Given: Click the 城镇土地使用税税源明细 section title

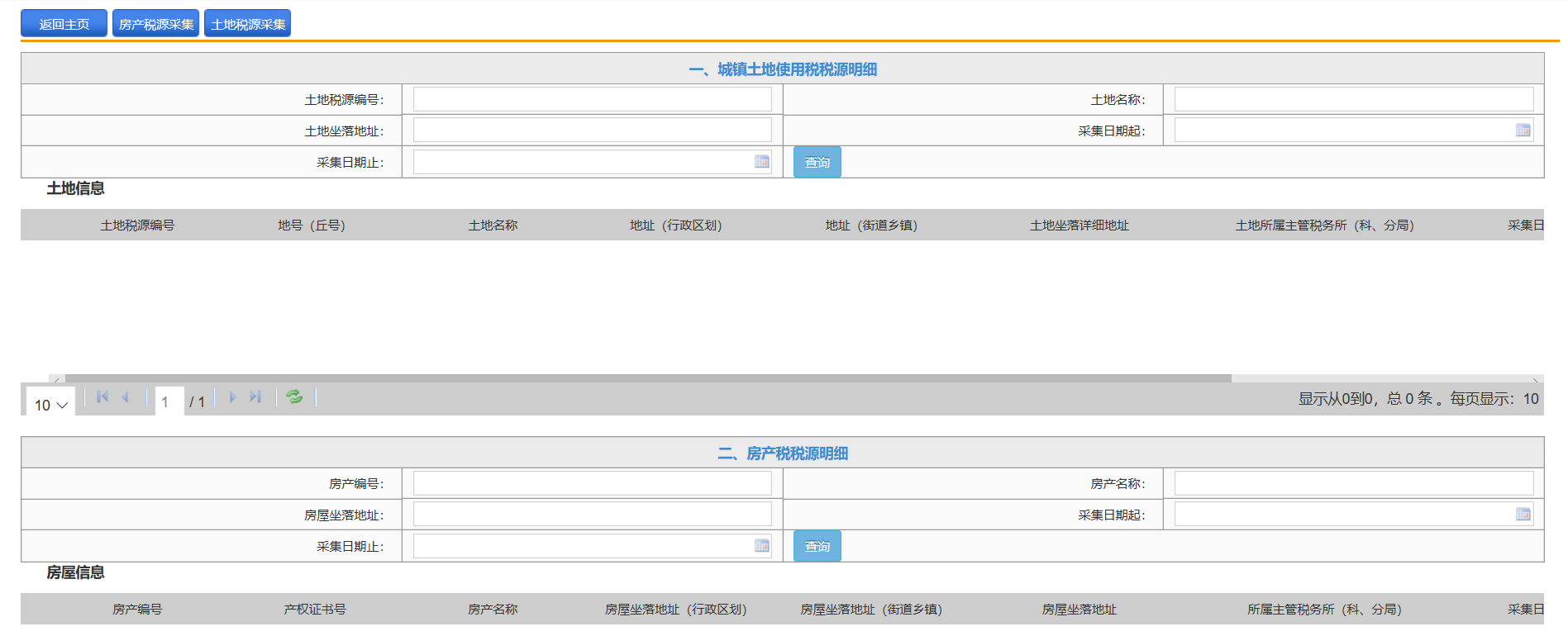Looking at the screenshot, I should [x=782, y=69].
